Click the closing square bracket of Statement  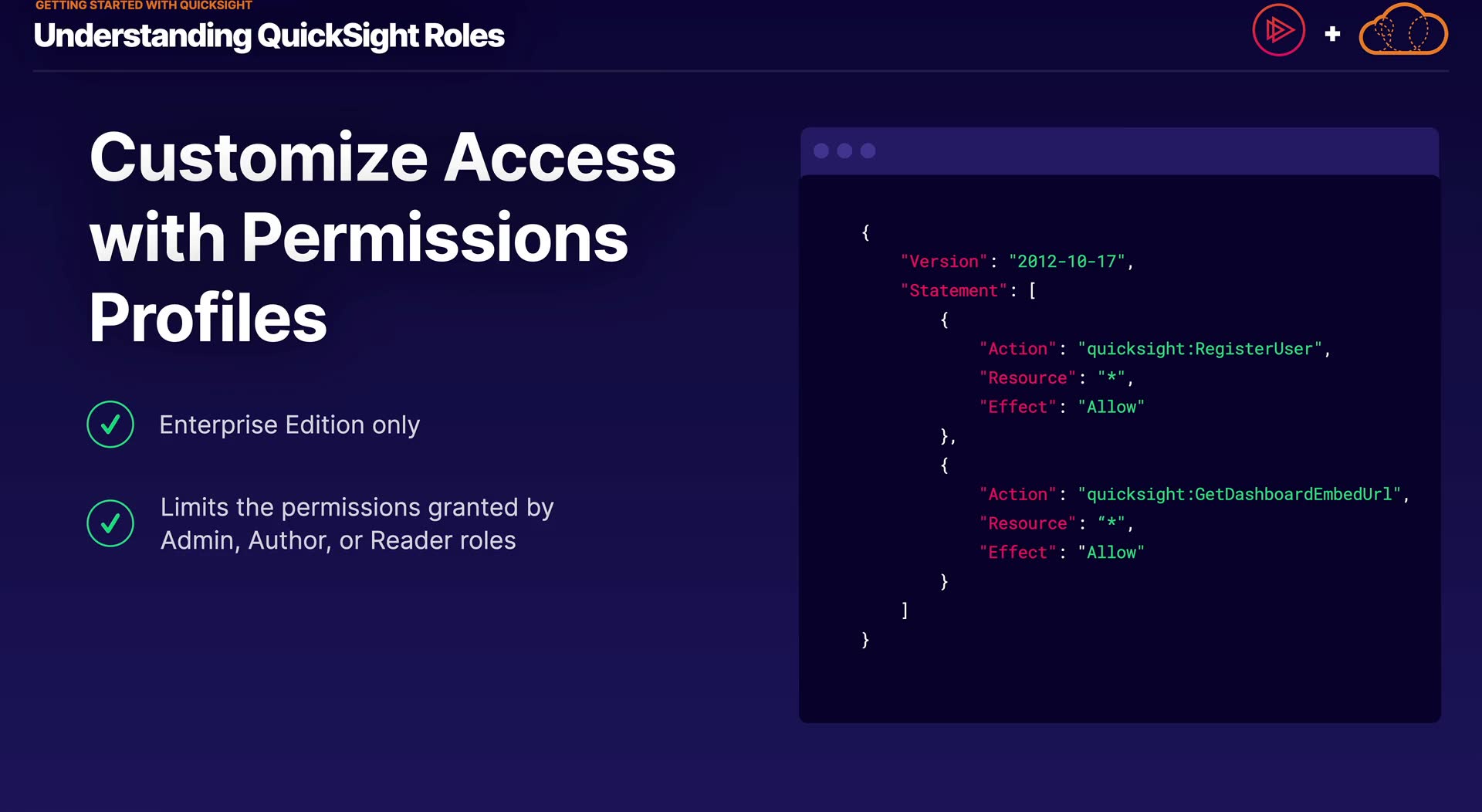905,611
